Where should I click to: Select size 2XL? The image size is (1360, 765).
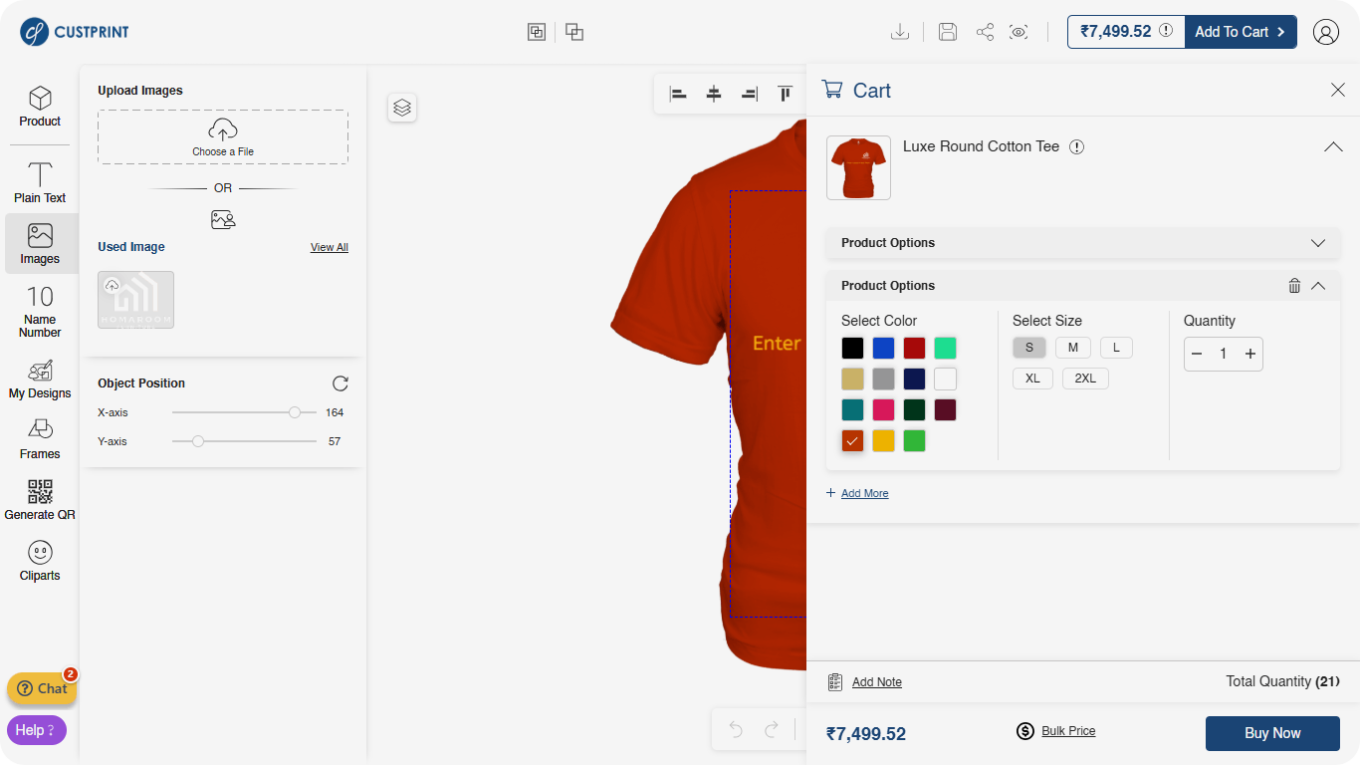(1086, 379)
